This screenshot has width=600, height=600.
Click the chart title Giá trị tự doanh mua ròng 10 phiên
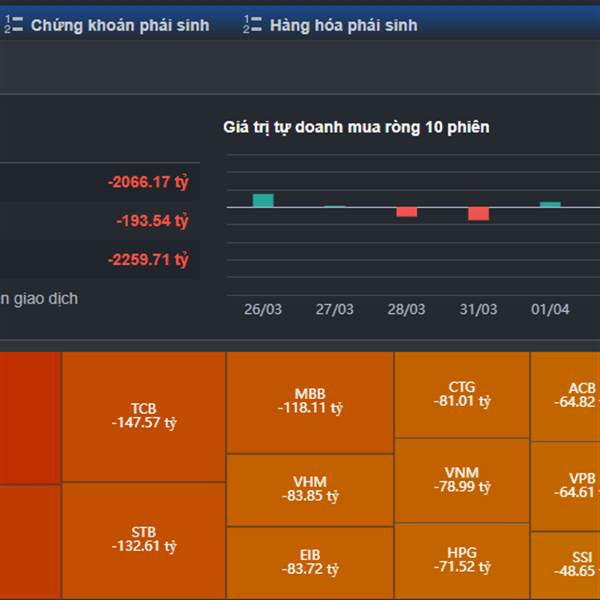356,127
